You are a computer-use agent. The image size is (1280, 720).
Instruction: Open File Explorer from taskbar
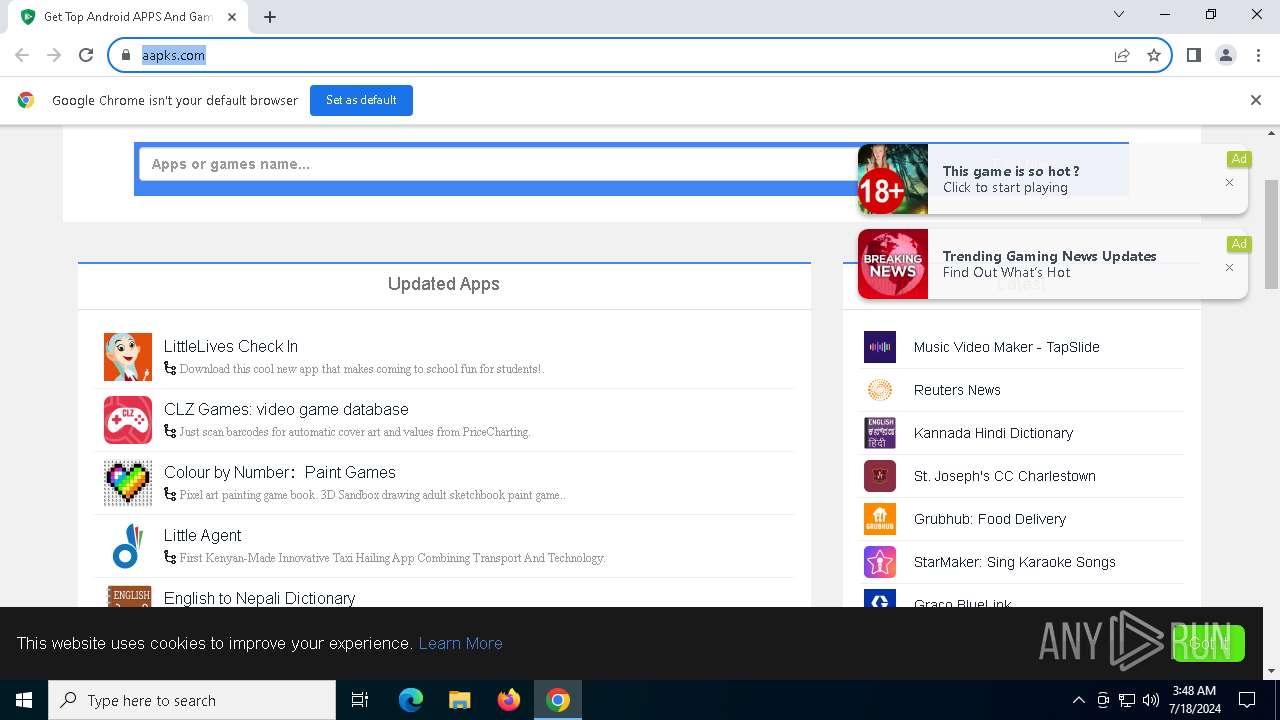point(459,700)
